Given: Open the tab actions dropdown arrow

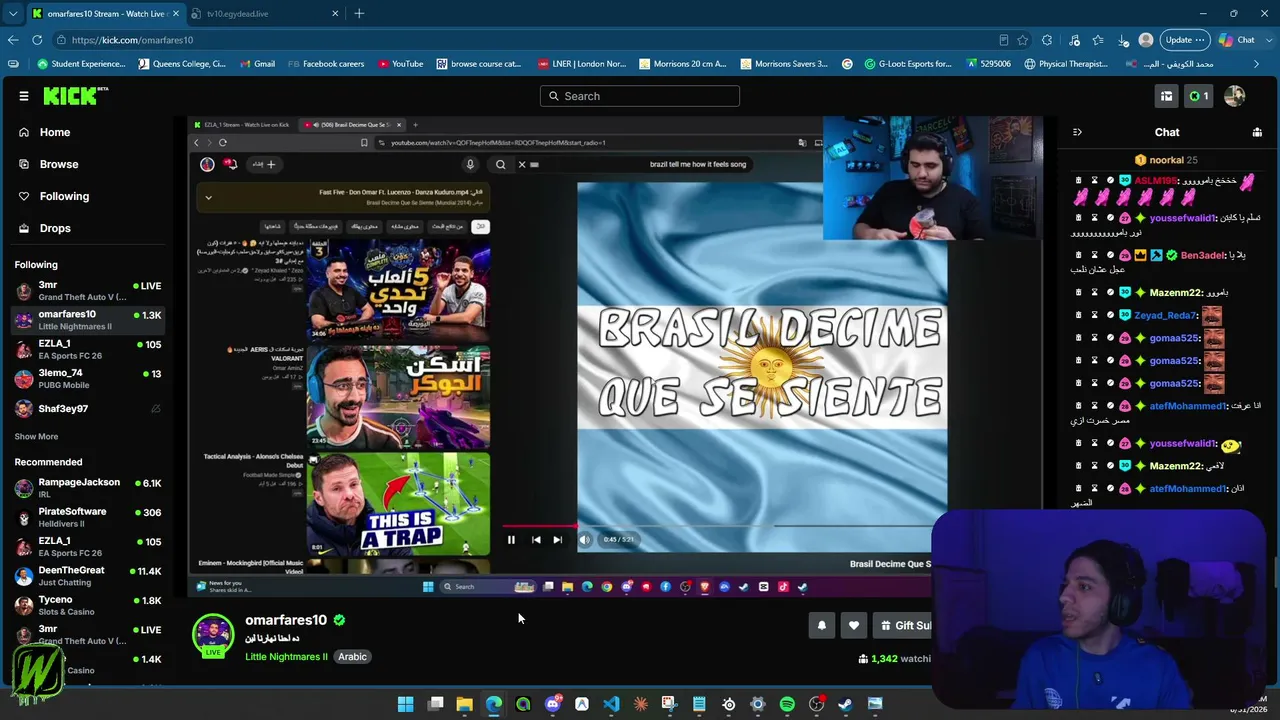Looking at the screenshot, I should click(x=13, y=13).
